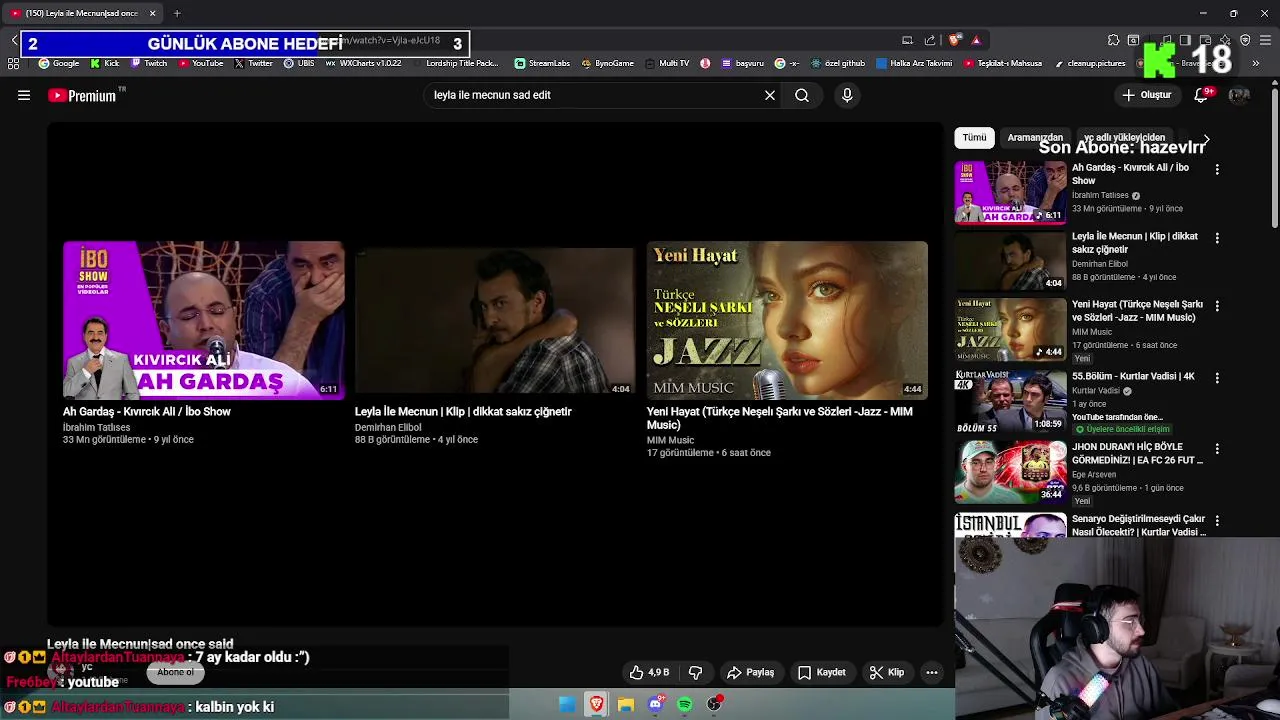Grab the sidebar vertical scrollbar
1280x720 pixels.
[1275, 158]
